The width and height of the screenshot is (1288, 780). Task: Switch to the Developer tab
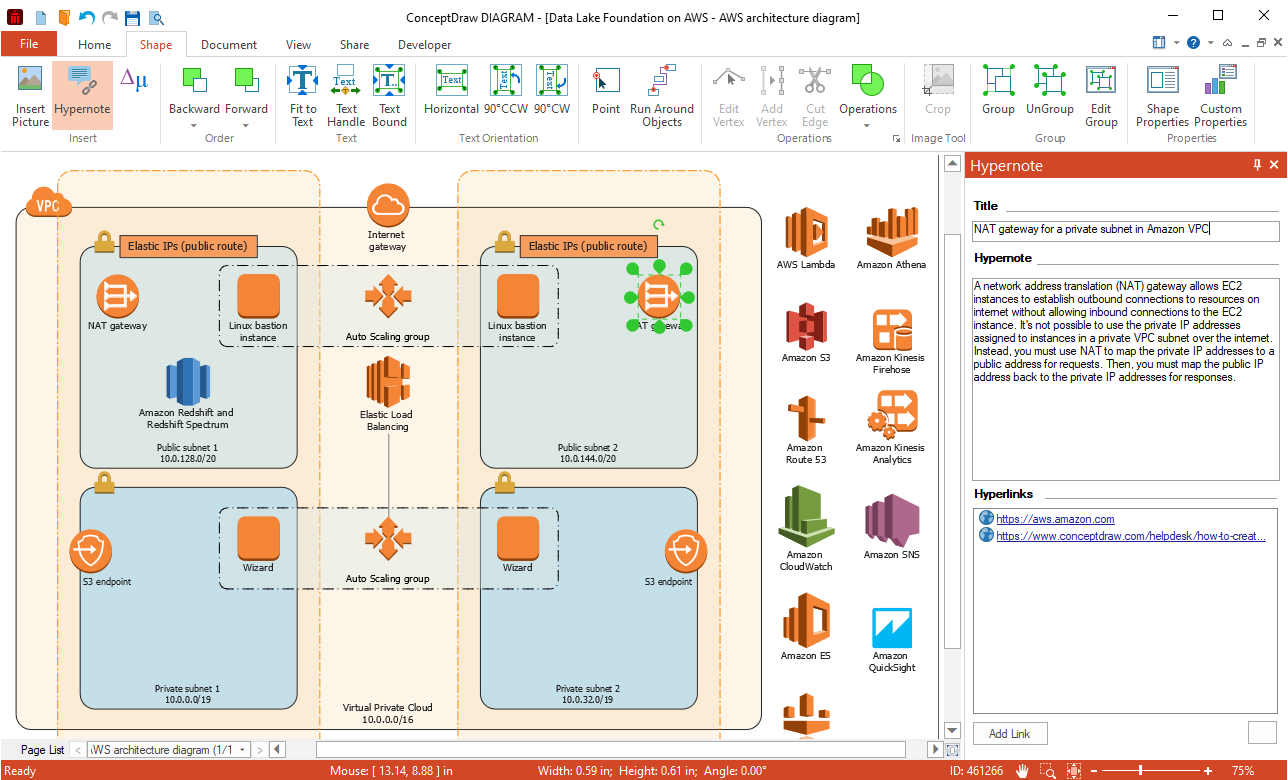424,44
